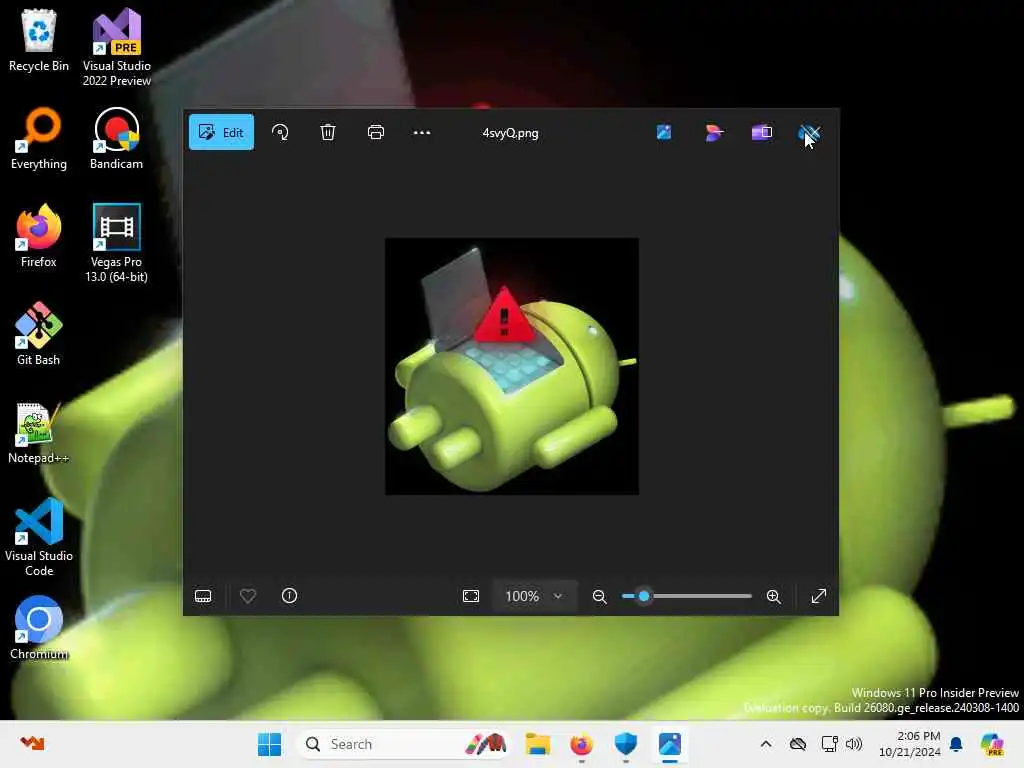Open the three-dot See more menu

pos(422,133)
